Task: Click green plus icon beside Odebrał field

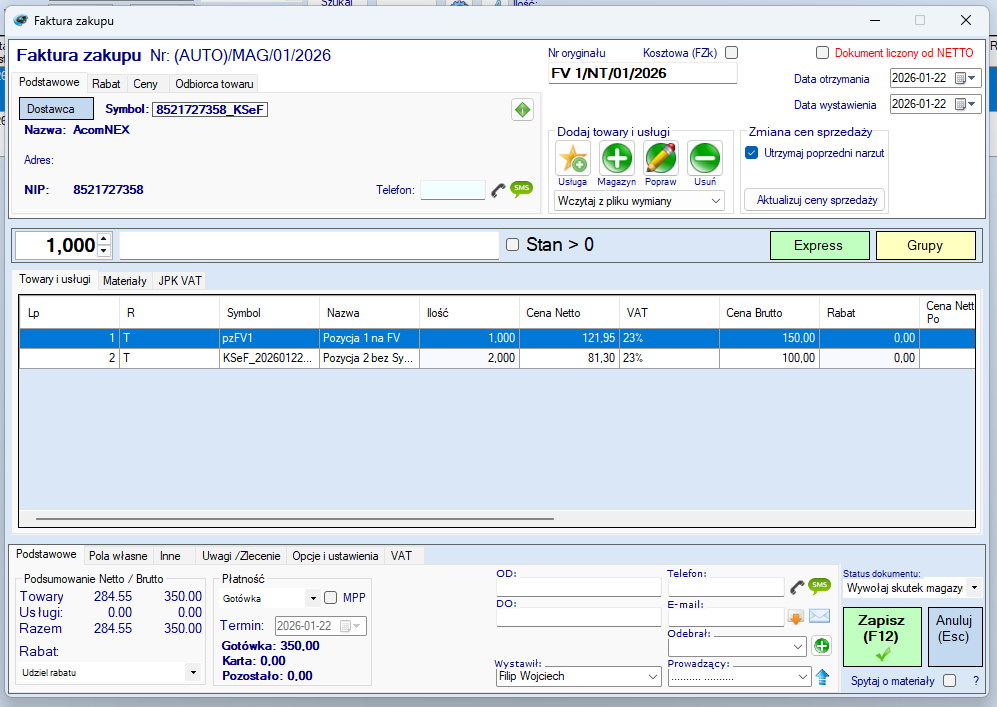Action: (x=822, y=646)
